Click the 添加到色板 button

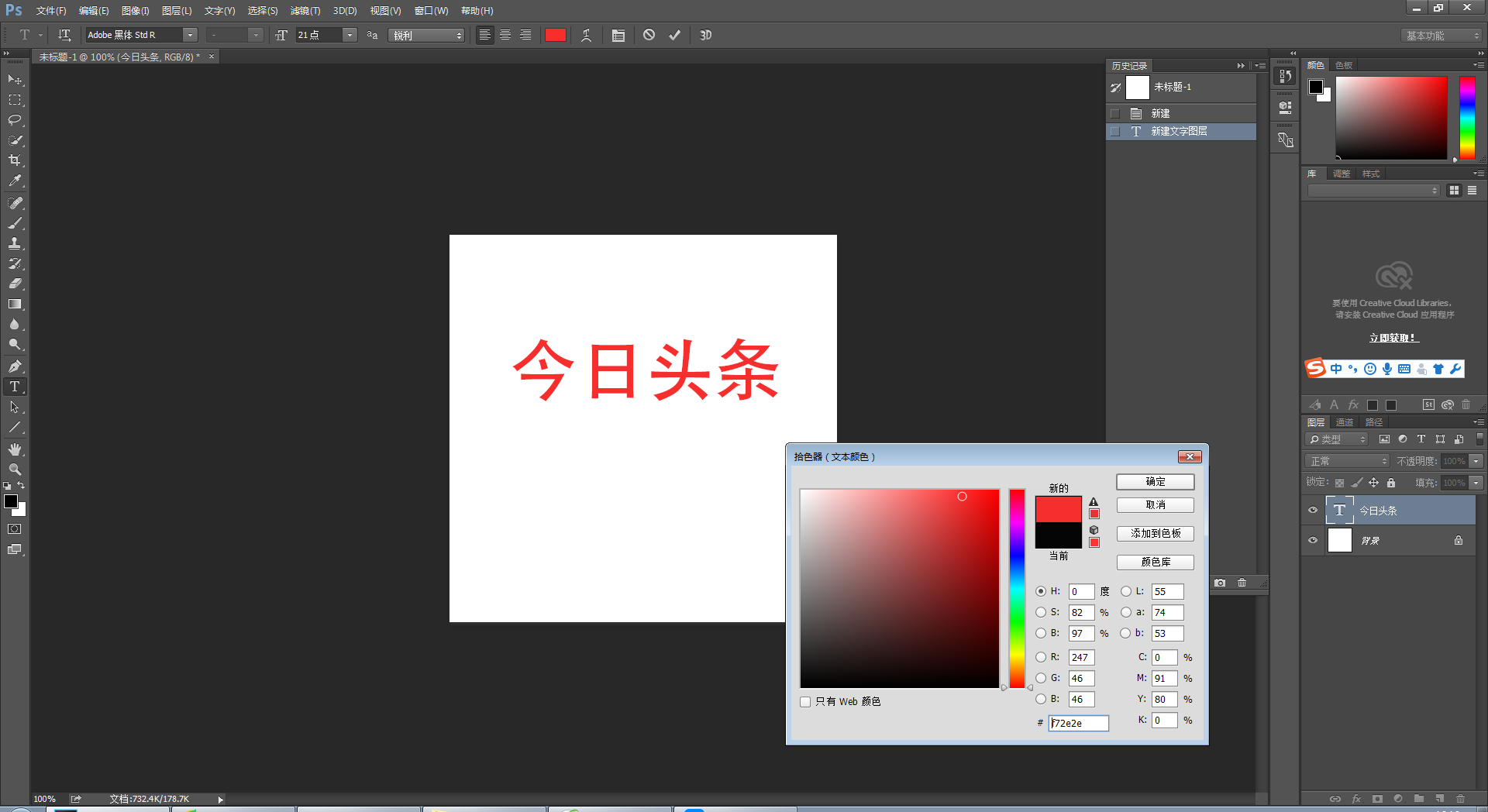[x=1156, y=534]
